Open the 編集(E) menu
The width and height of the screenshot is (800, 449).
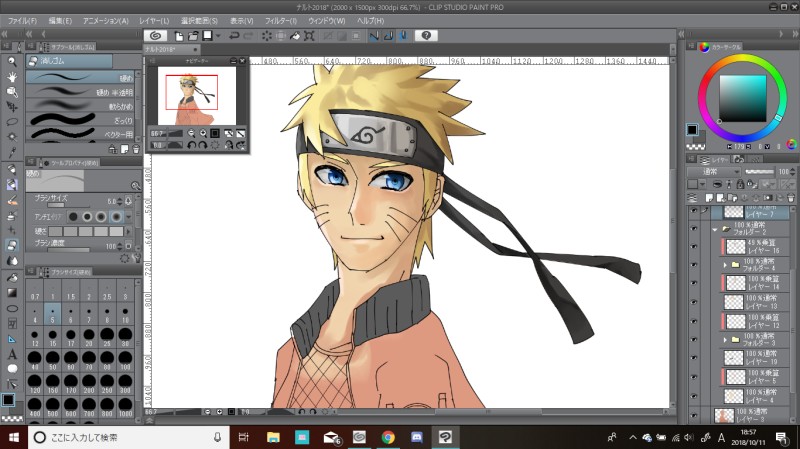tap(60, 21)
